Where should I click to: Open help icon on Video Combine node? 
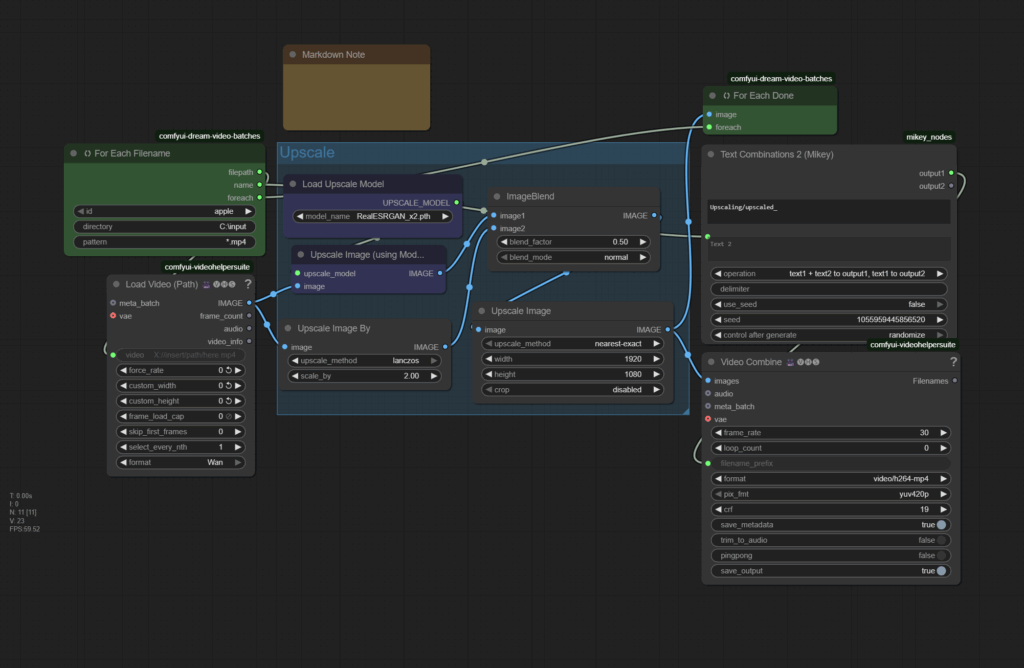click(x=953, y=362)
